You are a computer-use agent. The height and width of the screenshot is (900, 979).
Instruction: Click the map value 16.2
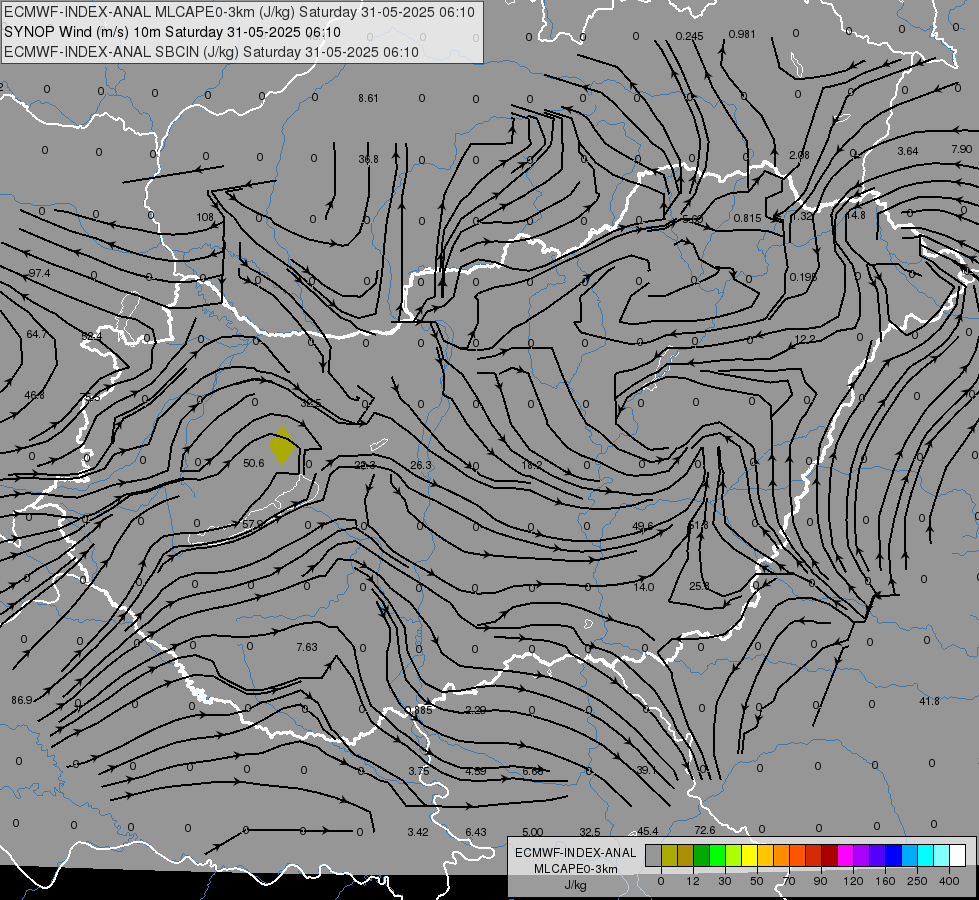click(x=531, y=465)
